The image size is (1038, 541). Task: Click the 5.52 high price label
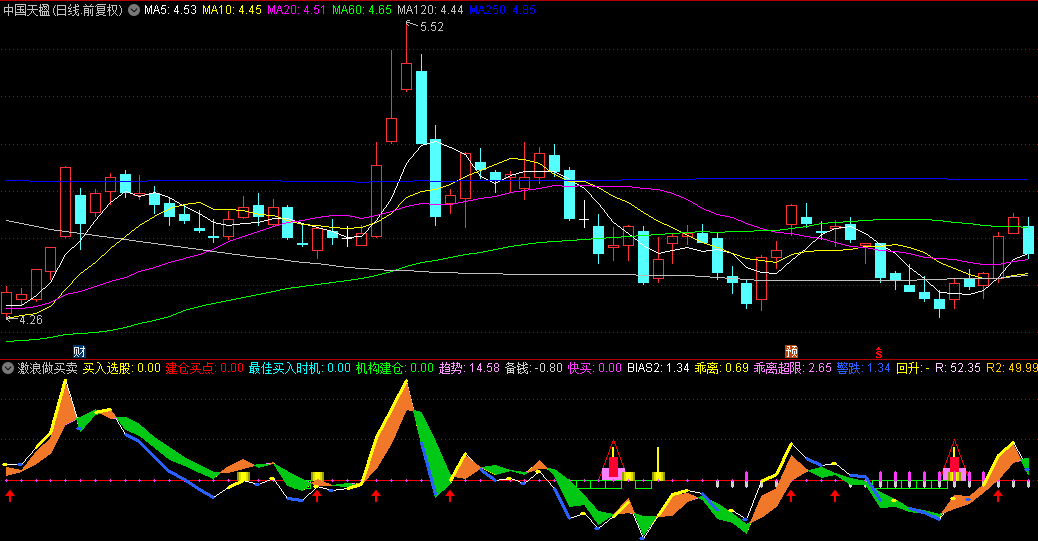point(431,27)
